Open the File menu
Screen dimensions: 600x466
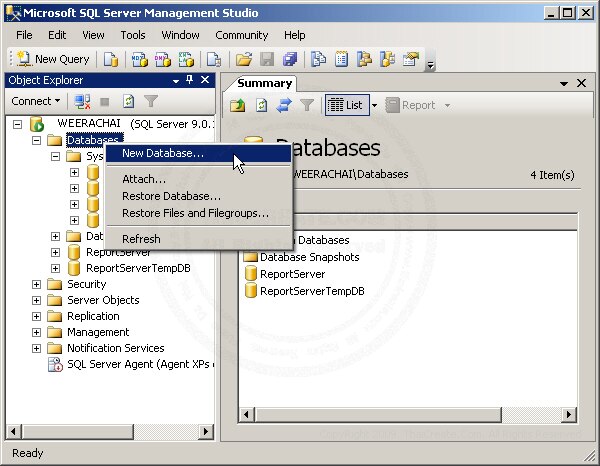(x=24, y=35)
